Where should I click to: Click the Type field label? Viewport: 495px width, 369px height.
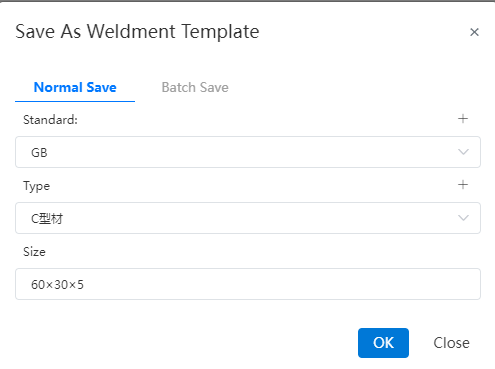pos(36,186)
